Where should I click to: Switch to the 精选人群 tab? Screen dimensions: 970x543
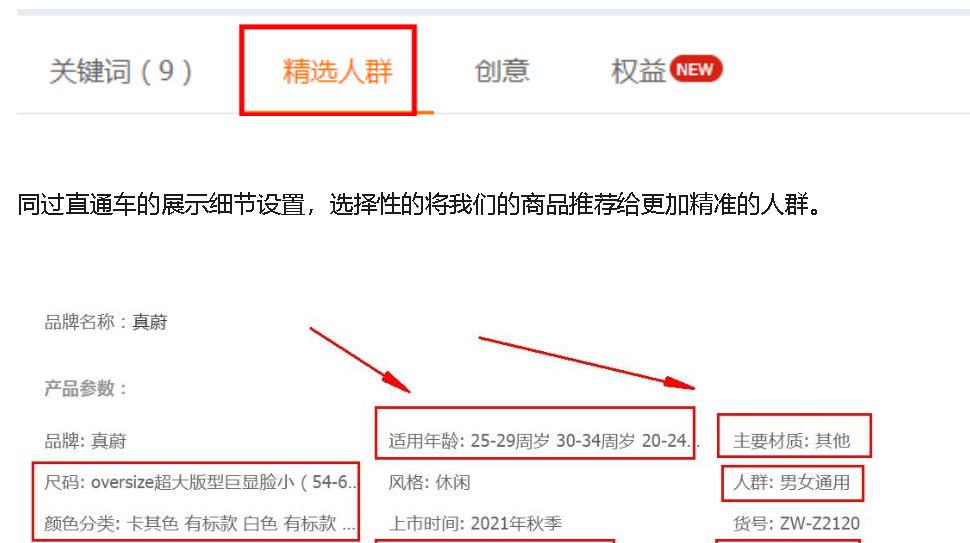(x=337, y=71)
